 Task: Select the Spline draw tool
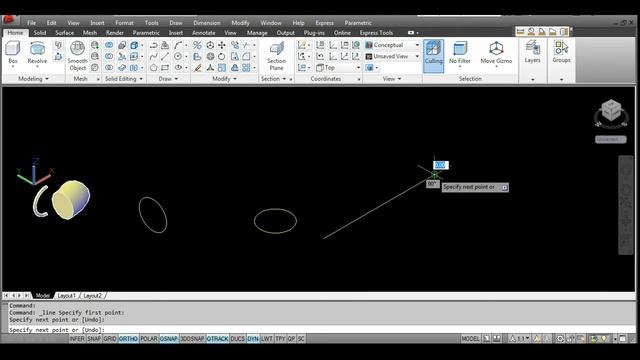pyautogui.click(x=153, y=56)
